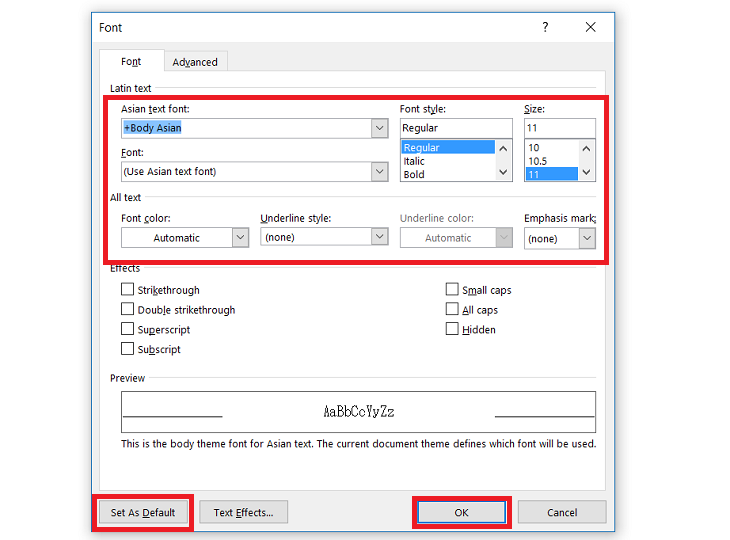Close the Font dialog with X
This screenshot has height=540, width=730.
[590, 27]
